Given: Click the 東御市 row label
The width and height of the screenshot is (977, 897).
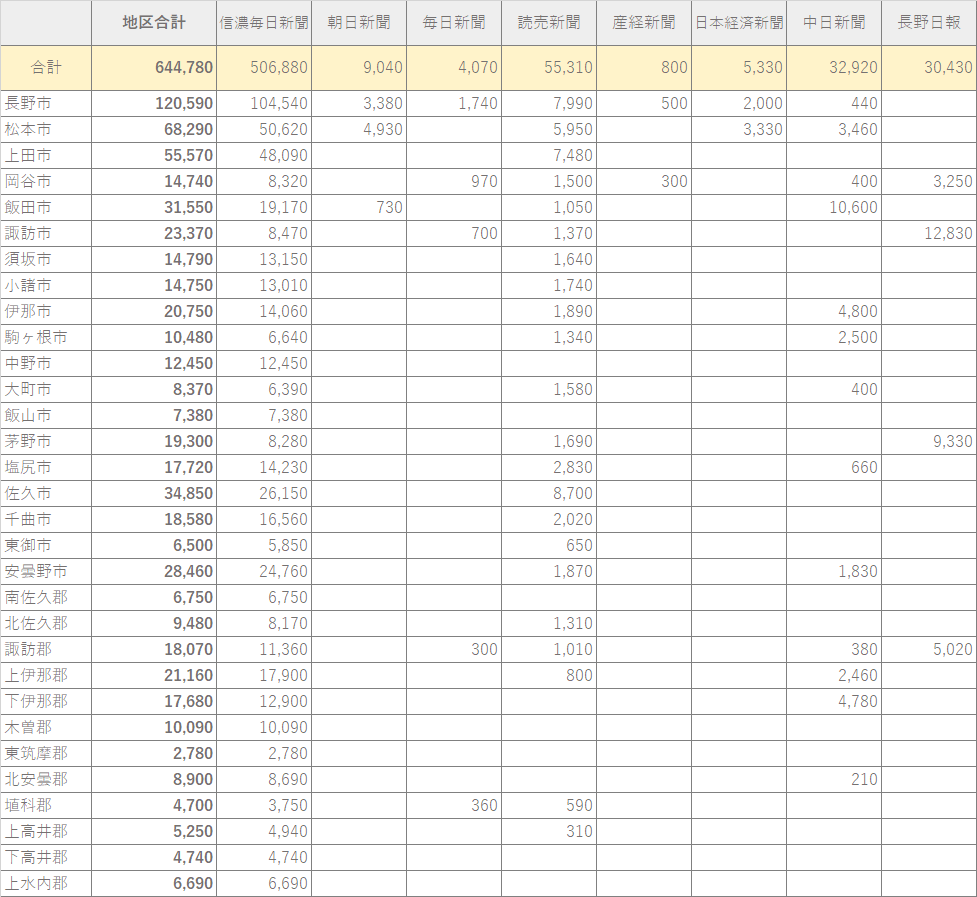Looking at the screenshot, I should (x=46, y=545).
